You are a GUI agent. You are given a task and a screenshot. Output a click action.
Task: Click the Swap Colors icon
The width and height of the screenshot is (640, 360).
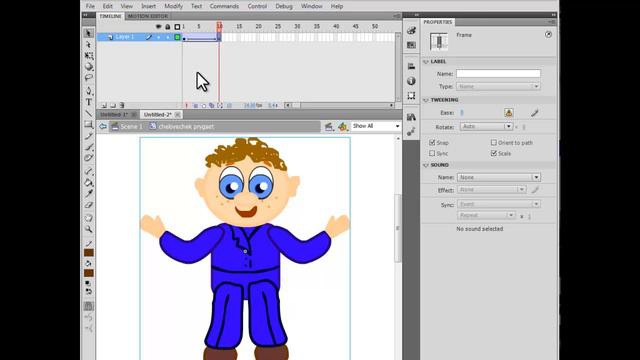click(x=88, y=291)
